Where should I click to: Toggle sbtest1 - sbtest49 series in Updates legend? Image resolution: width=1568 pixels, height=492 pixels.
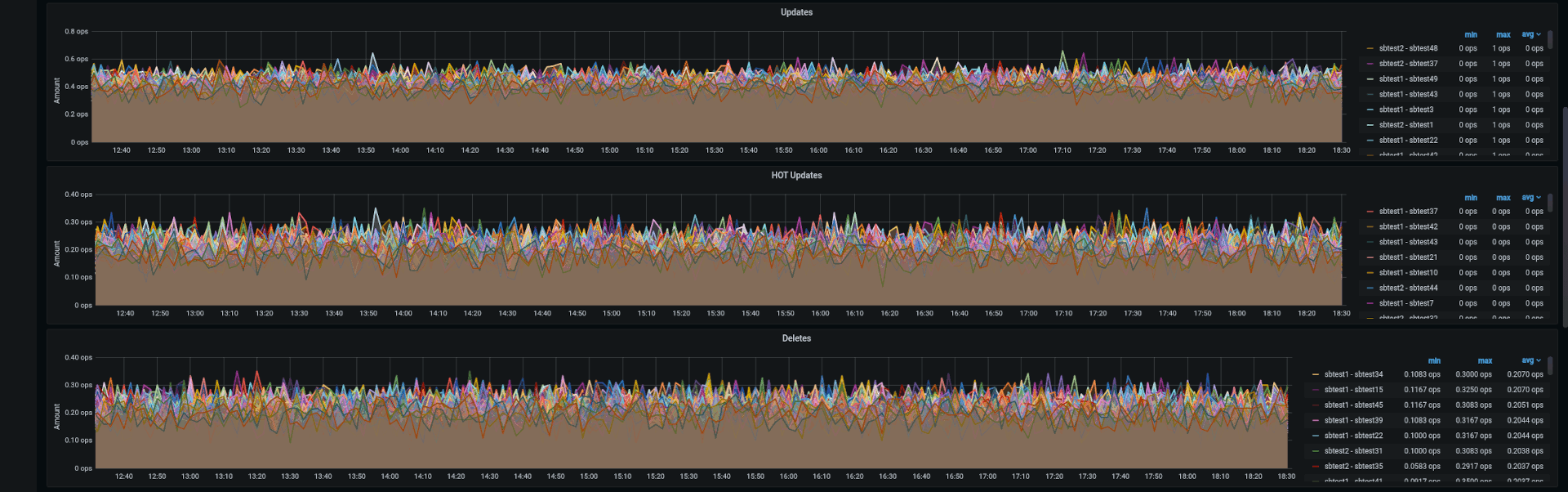point(1408,79)
